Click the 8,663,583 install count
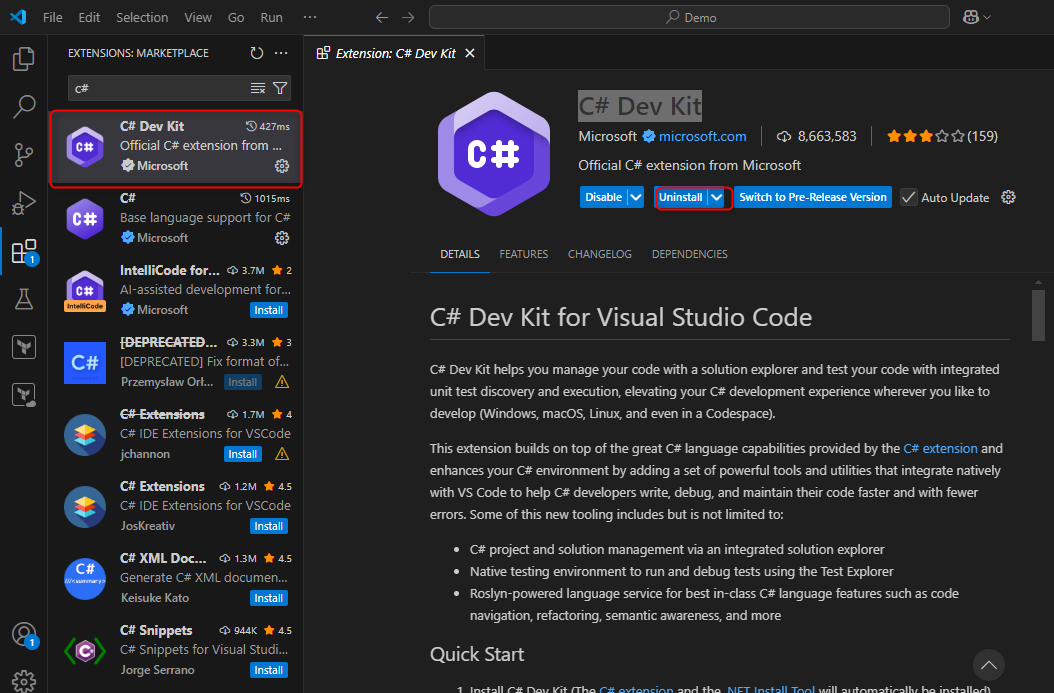This screenshot has height=693, width=1054. tap(816, 136)
